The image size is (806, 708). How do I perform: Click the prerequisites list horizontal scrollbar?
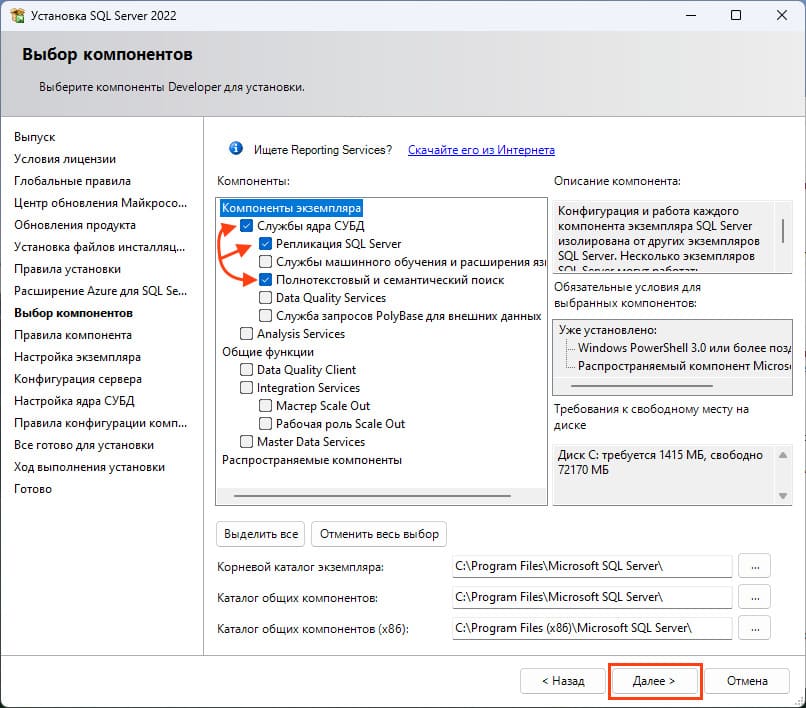click(642, 386)
